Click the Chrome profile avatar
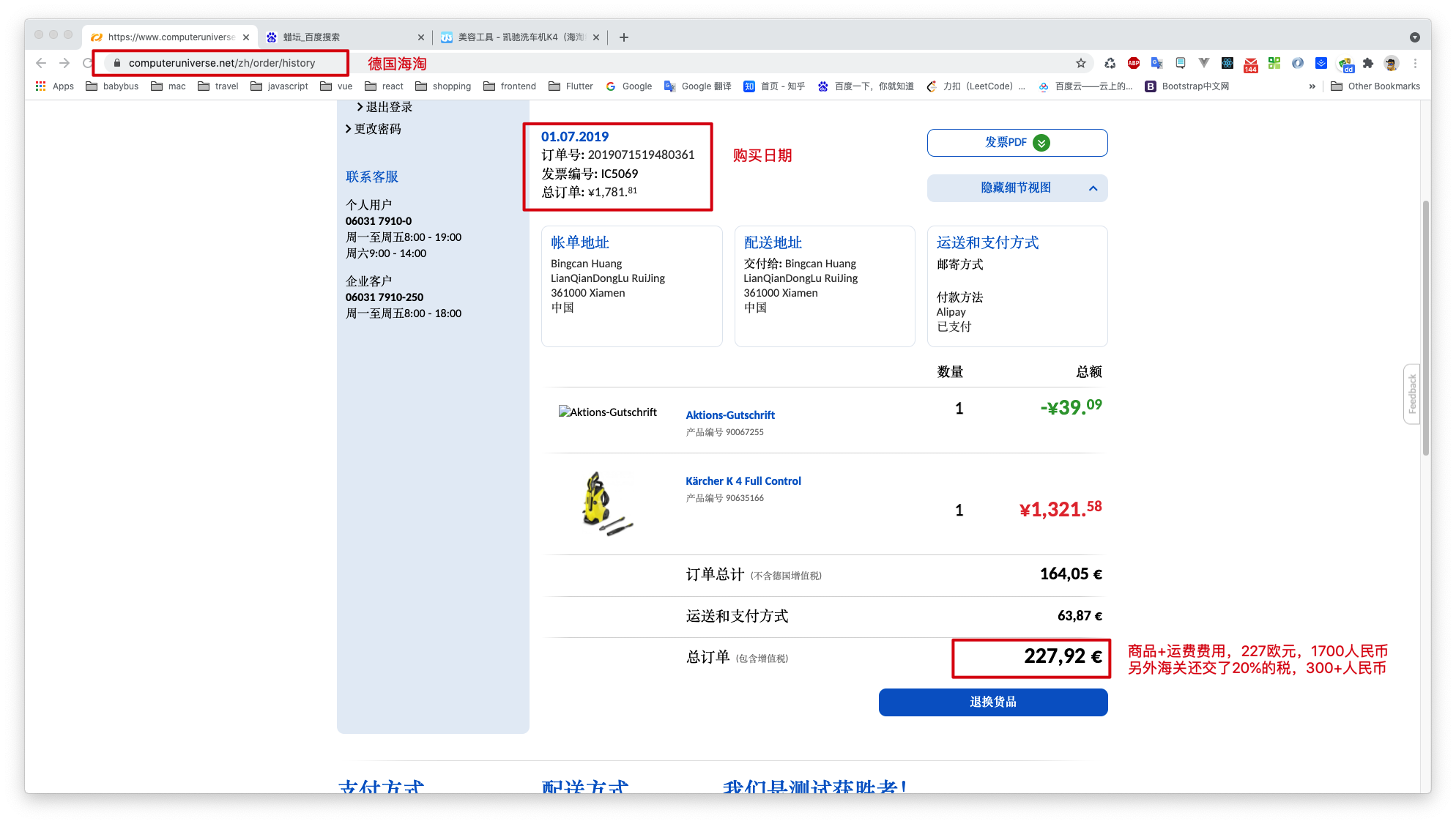This screenshot has width=1456, height=824. point(1391,63)
